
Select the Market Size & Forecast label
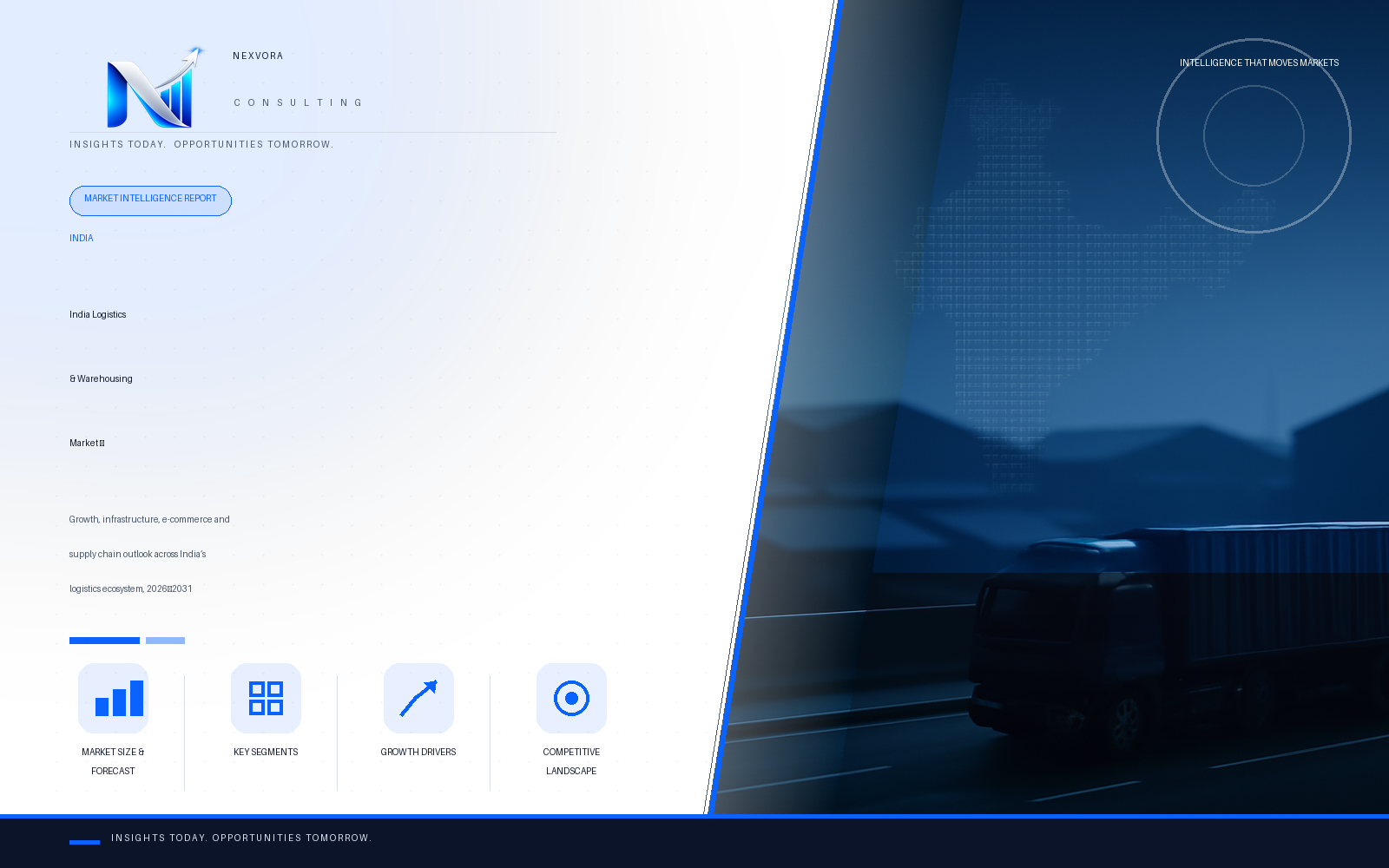(113, 761)
